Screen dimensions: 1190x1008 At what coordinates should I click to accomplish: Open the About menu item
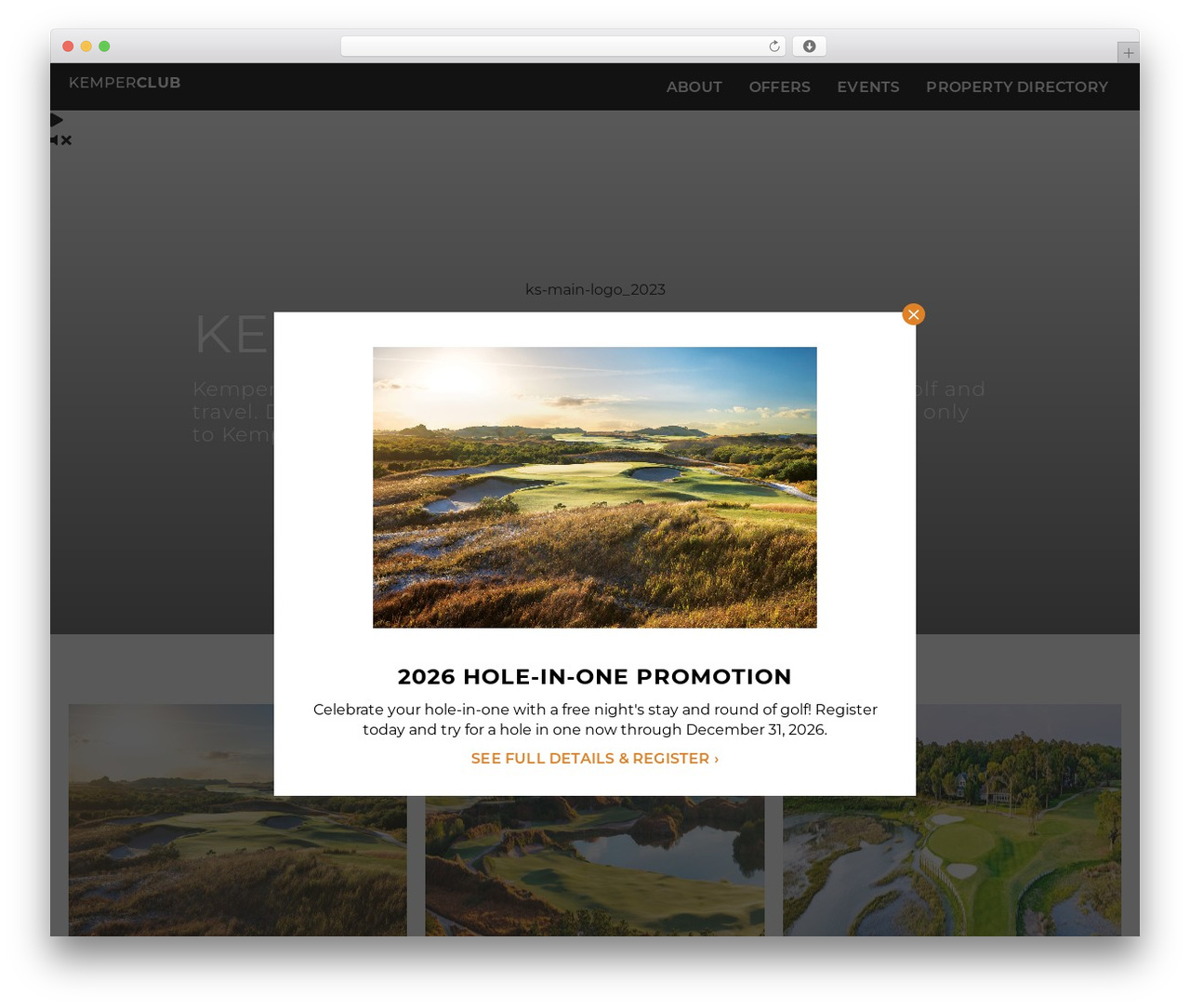pos(694,86)
